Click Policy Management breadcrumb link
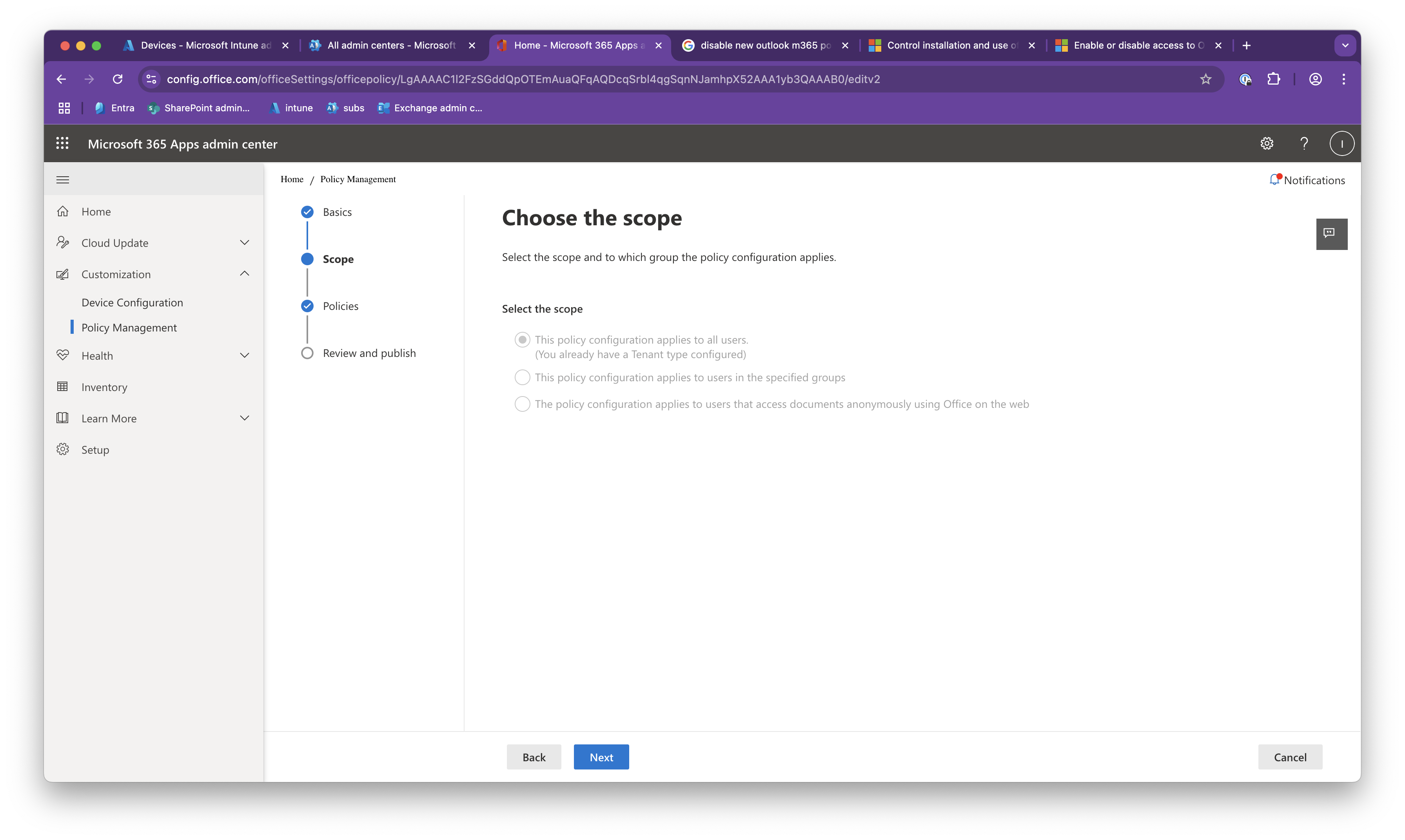The height and width of the screenshot is (840, 1405). (358, 179)
